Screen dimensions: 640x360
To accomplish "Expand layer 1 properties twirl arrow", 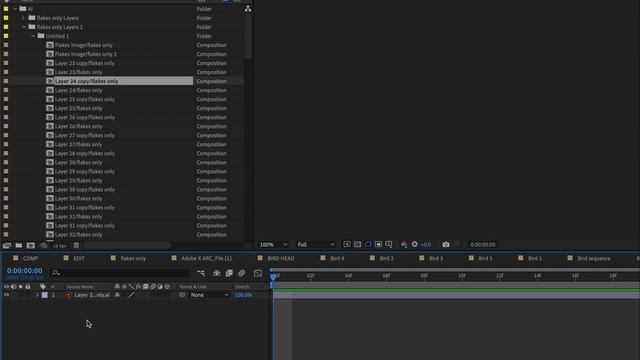I will tap(37, 295).
